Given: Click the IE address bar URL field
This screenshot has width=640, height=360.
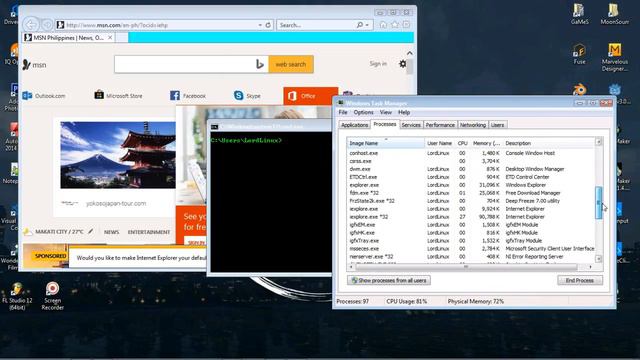Looking at the screenshot, I should point(161,25).
